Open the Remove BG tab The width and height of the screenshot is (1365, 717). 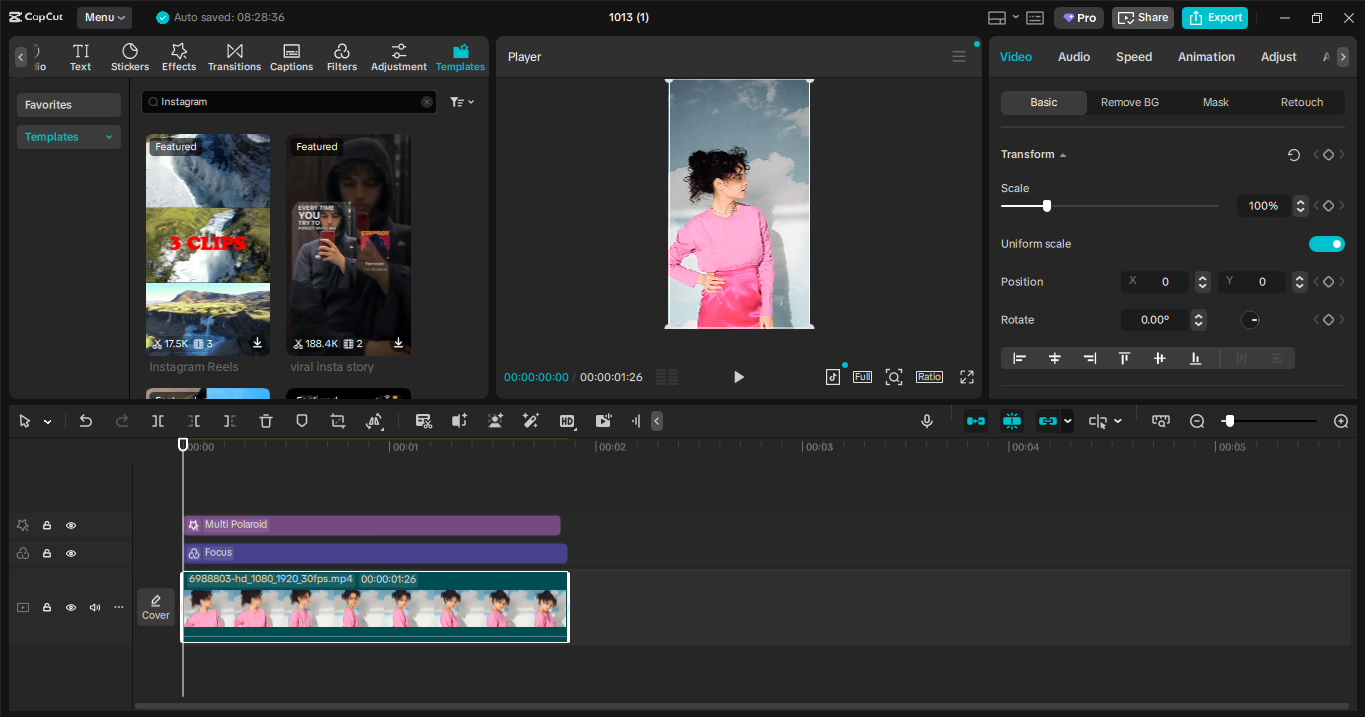(1129, 102)
